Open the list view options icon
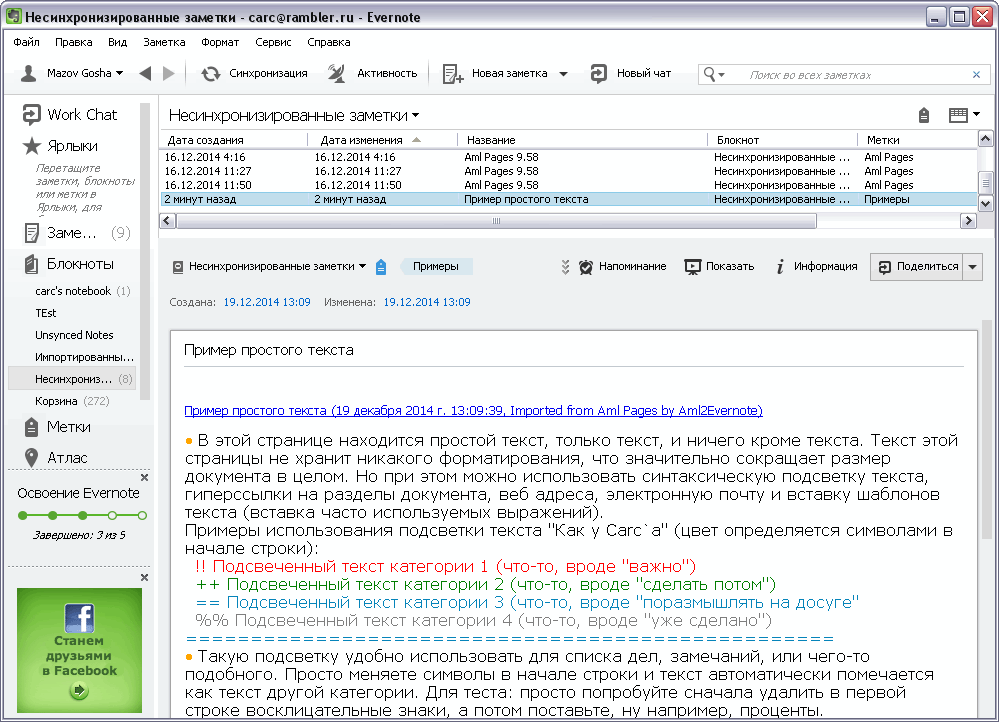 [958, 115]
